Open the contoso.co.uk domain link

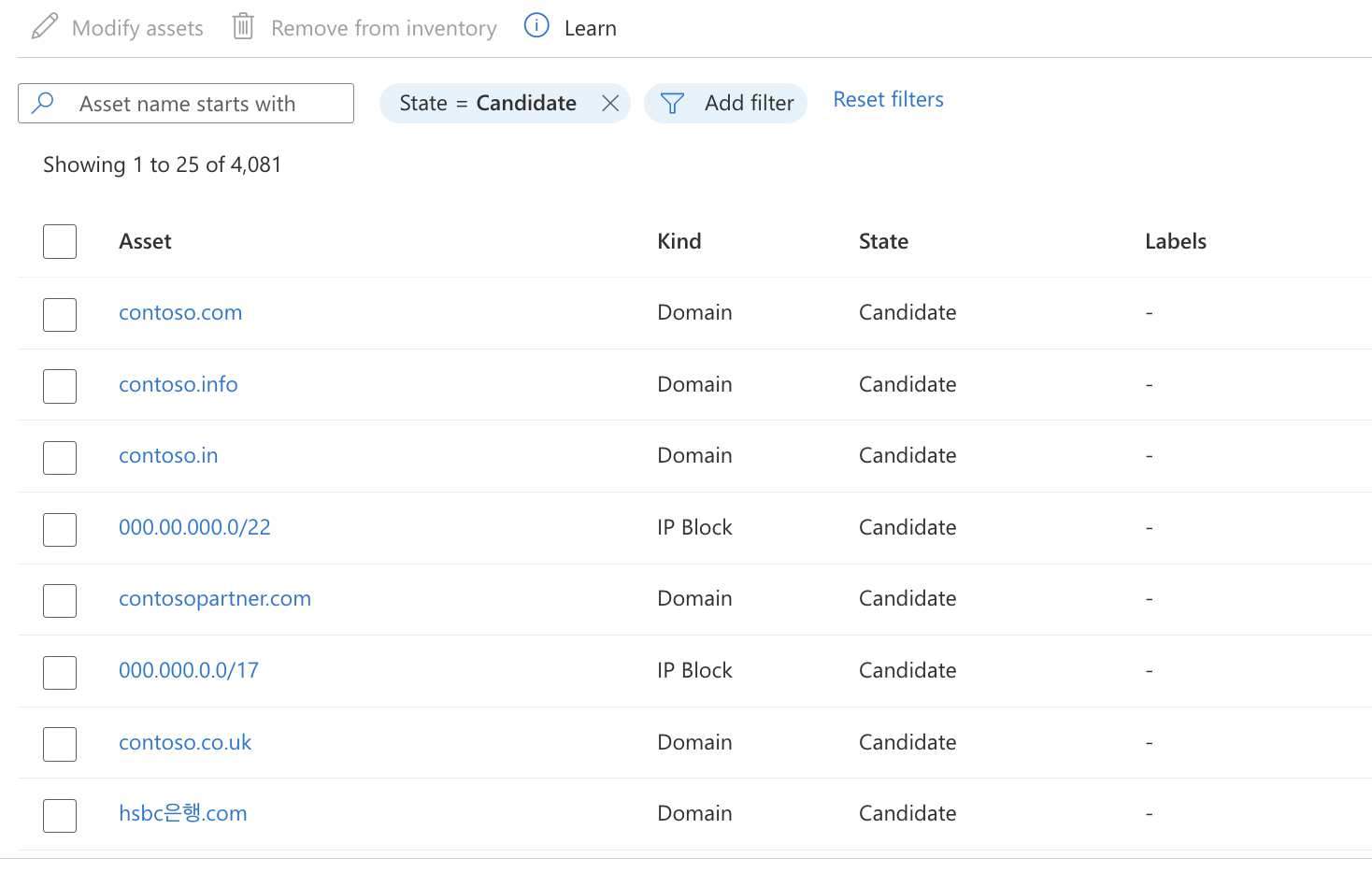pyautogui.click(x=185, y=743)
